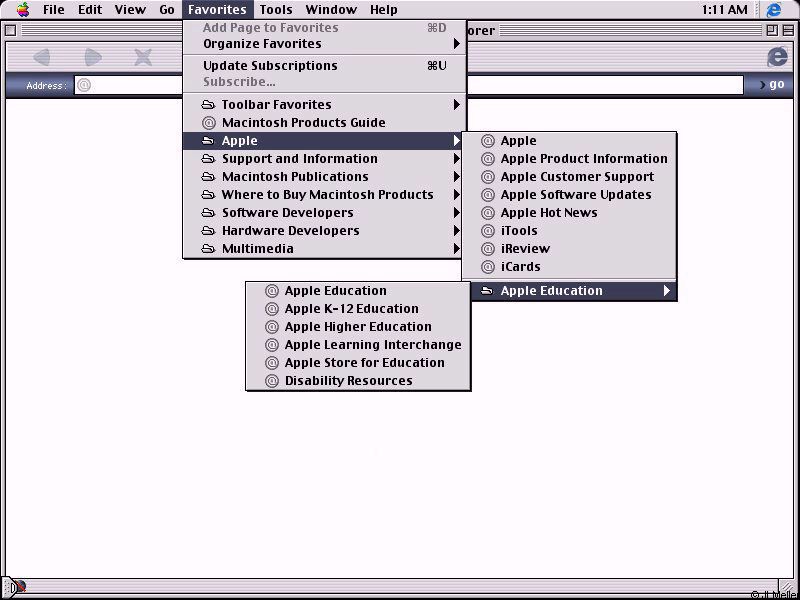Choose Update Subscriptions from Favorites menu
Image resolution: width=800 pixels, height=600 pixels.
(324, 66)
